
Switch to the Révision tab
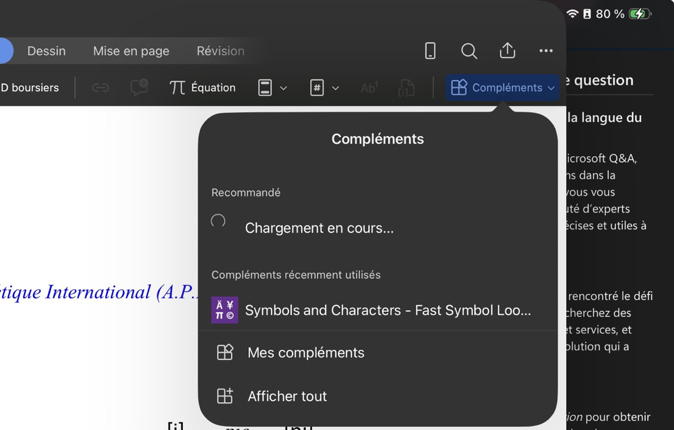click(x=221, y=51)
